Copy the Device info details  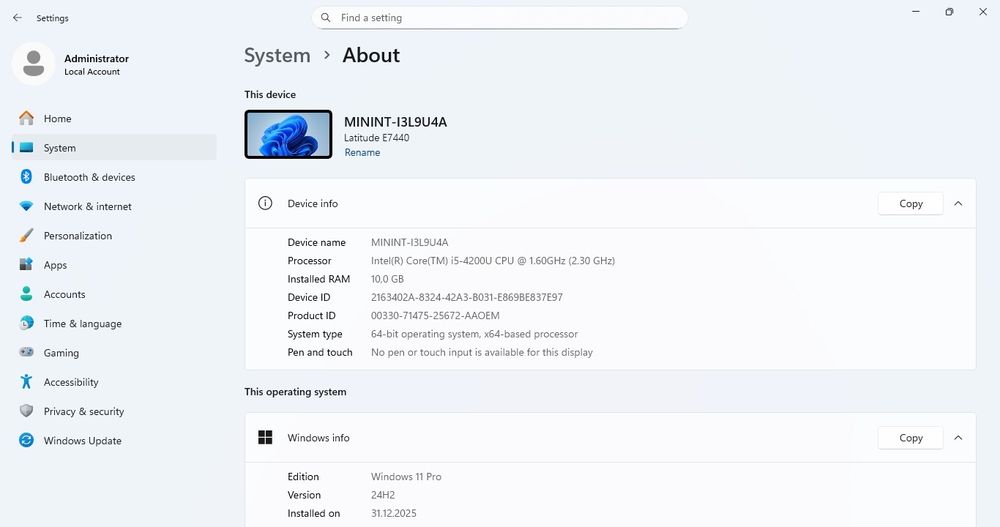911,204
